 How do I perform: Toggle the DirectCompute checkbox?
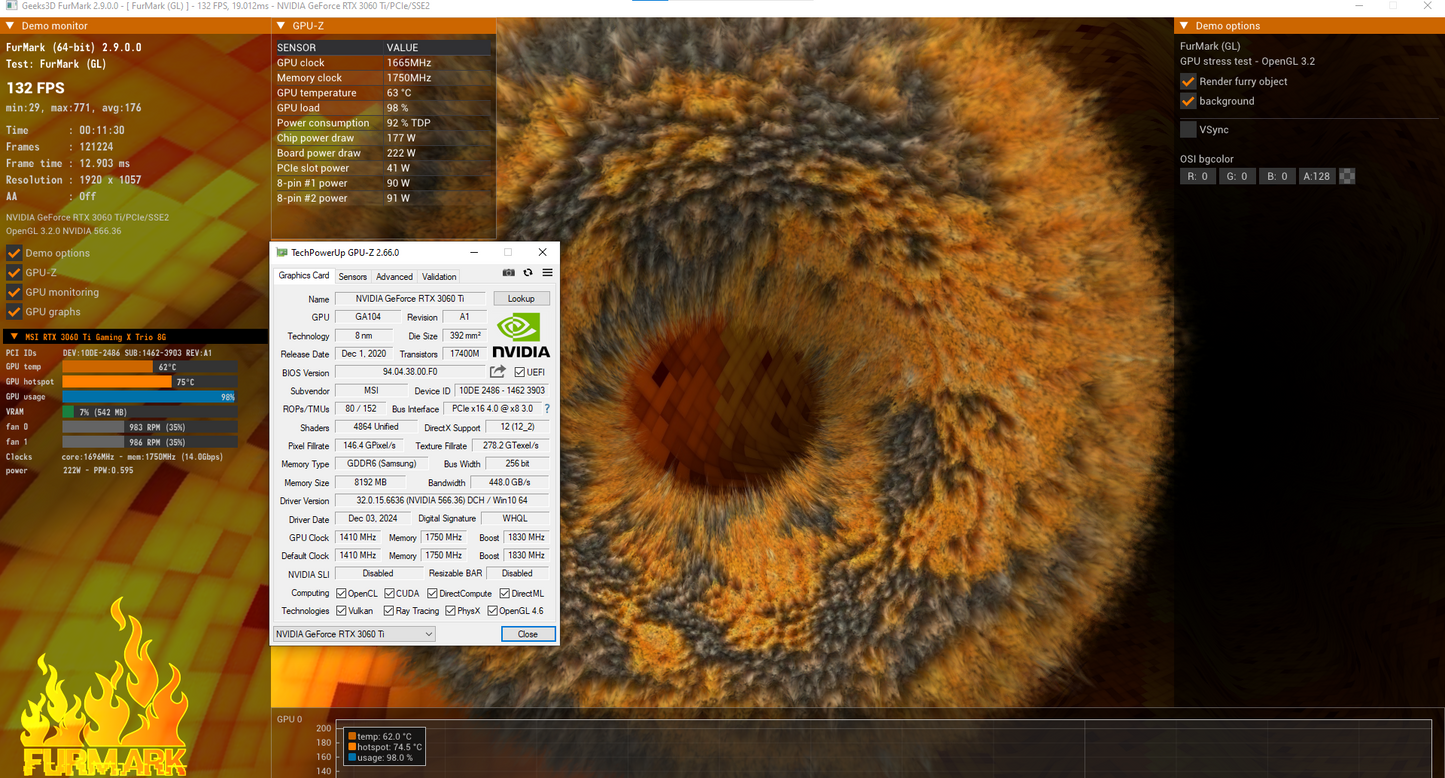433,593
